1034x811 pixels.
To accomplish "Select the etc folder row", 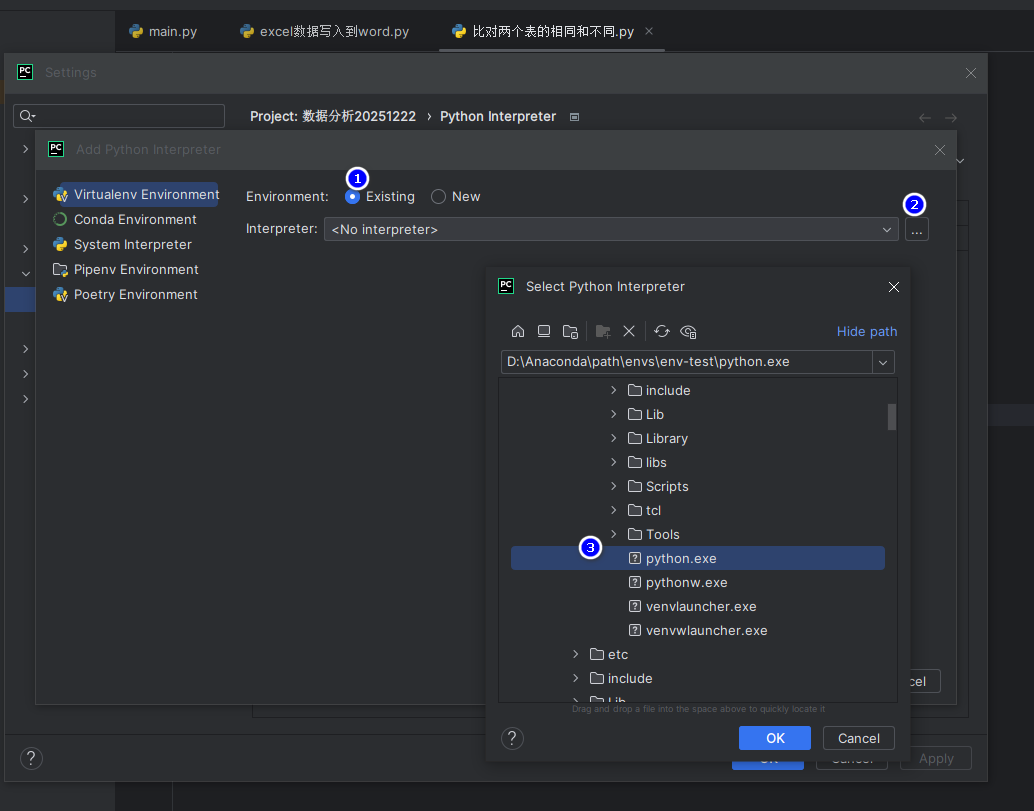I will point(698,654).
